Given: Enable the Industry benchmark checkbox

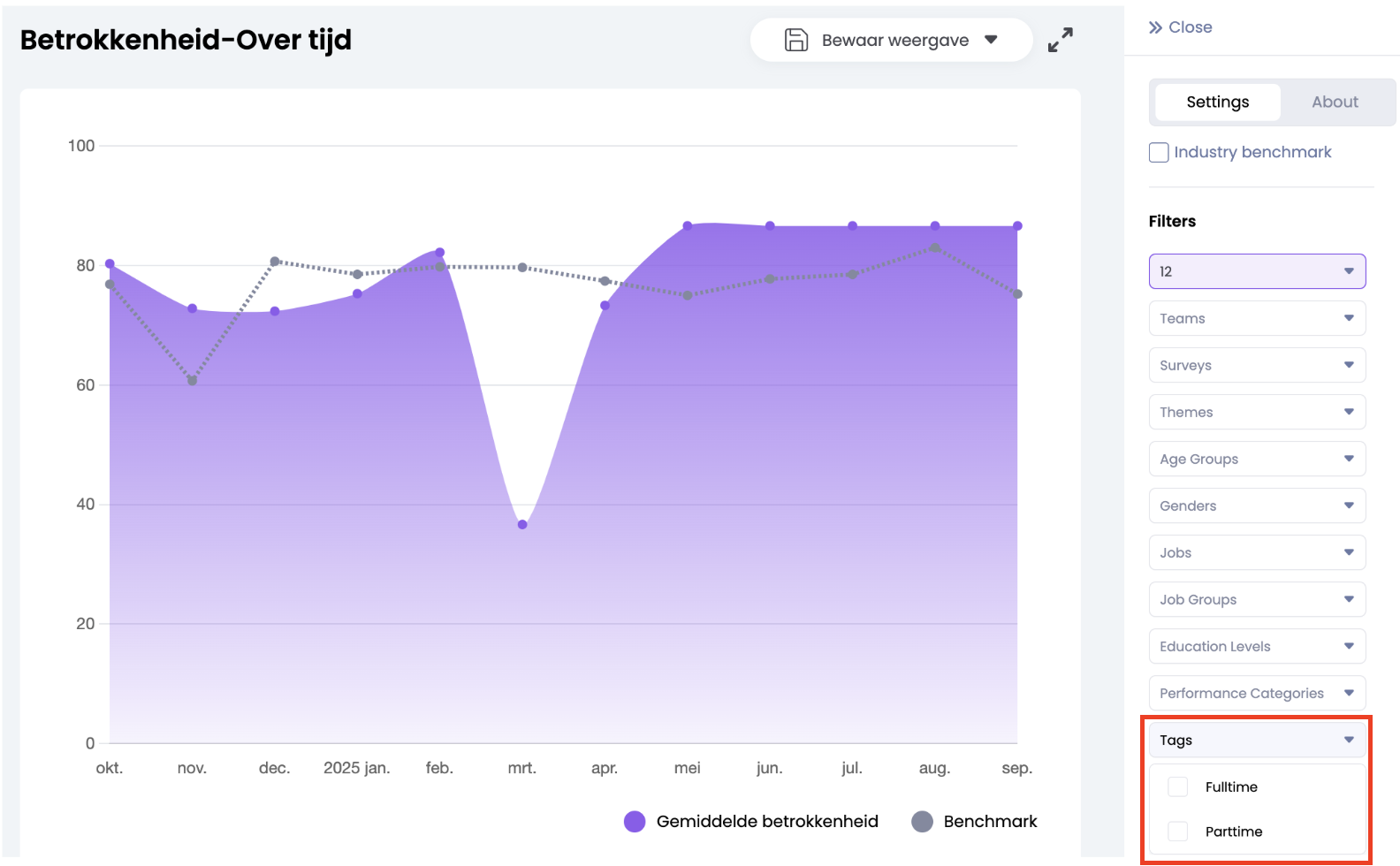Looking at the screenshot, I should (x=1159, y=152).
